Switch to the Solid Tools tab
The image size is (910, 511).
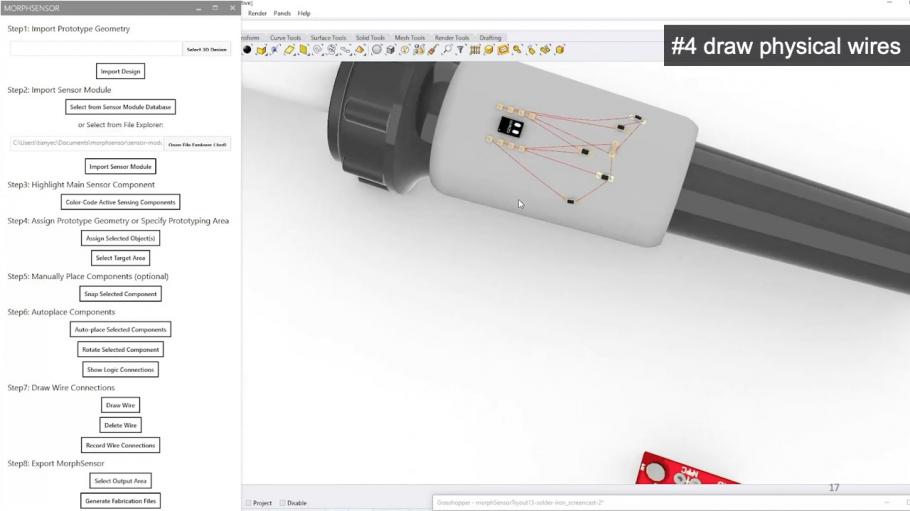(x=370, y=37)
